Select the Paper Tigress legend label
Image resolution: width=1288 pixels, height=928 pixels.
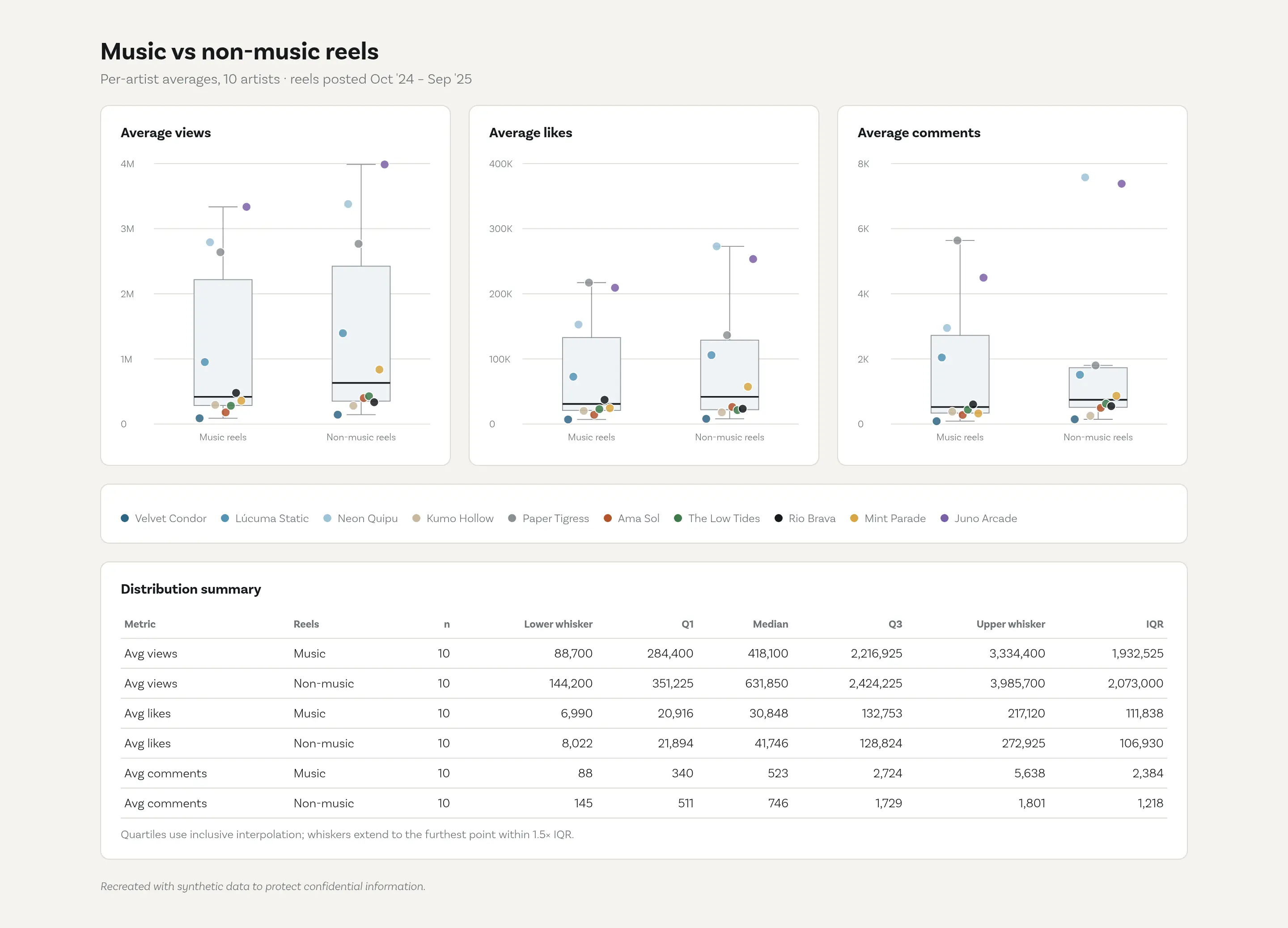(555, 519)
